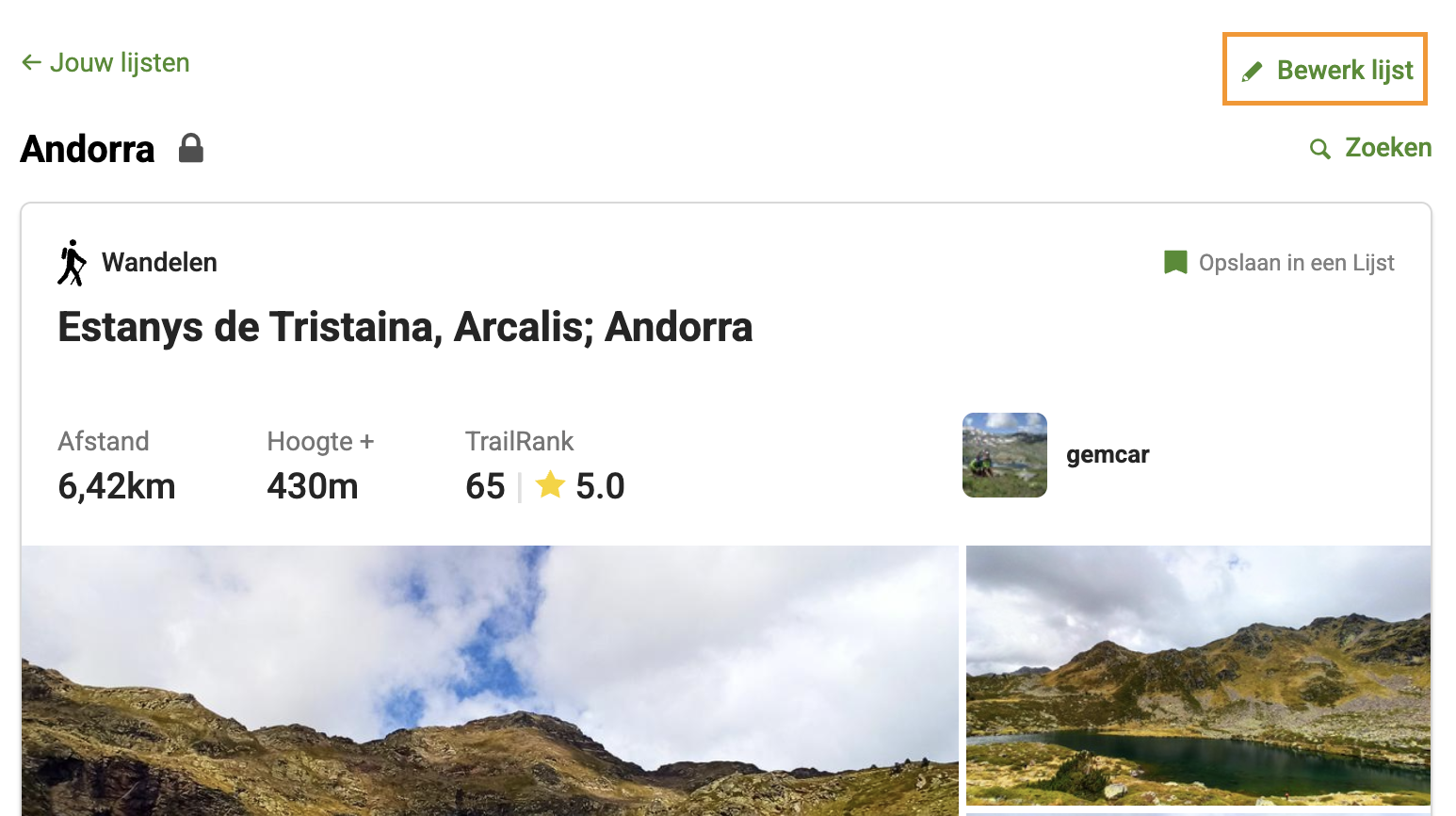Click the yellow rating star icon
Screen dimensions: 1456x816
pos(550,485)
